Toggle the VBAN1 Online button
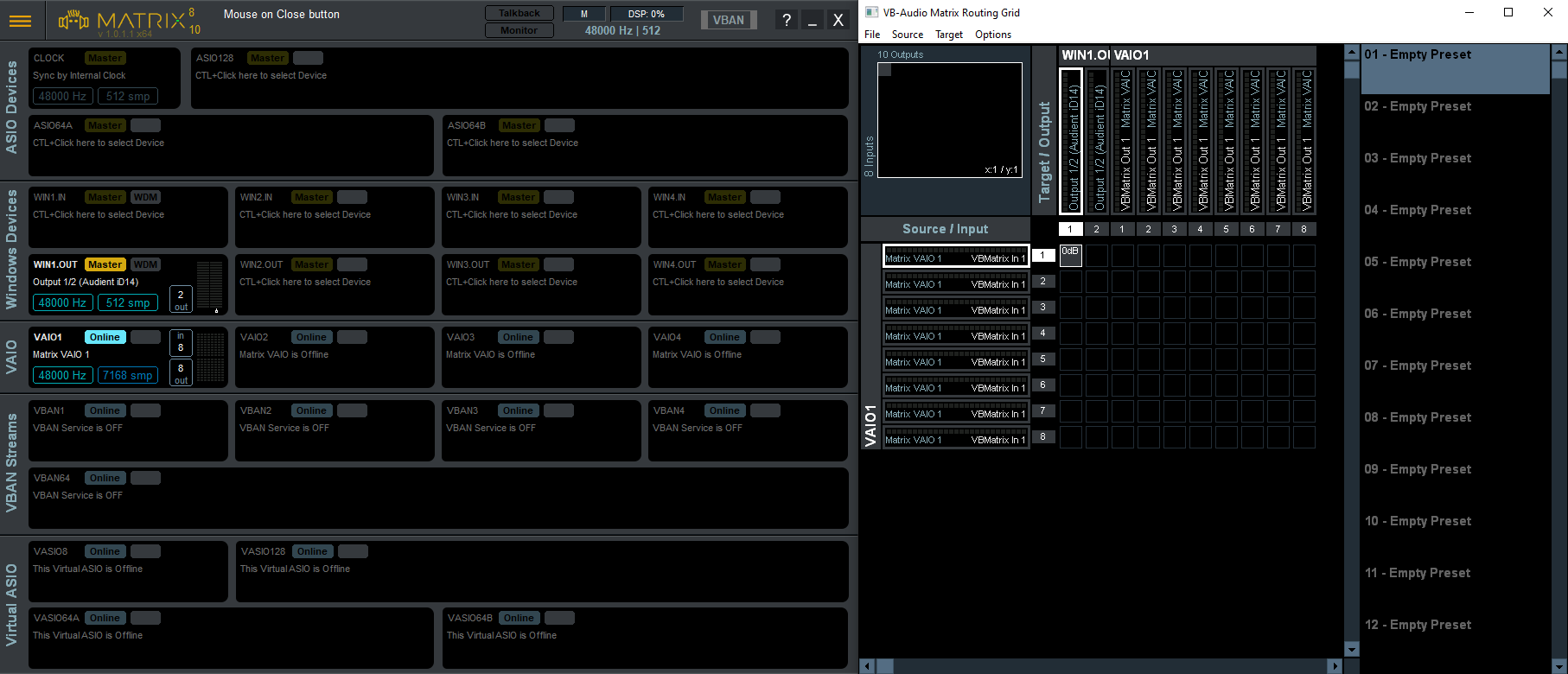 pyautogui.click(x=105, y=410)
